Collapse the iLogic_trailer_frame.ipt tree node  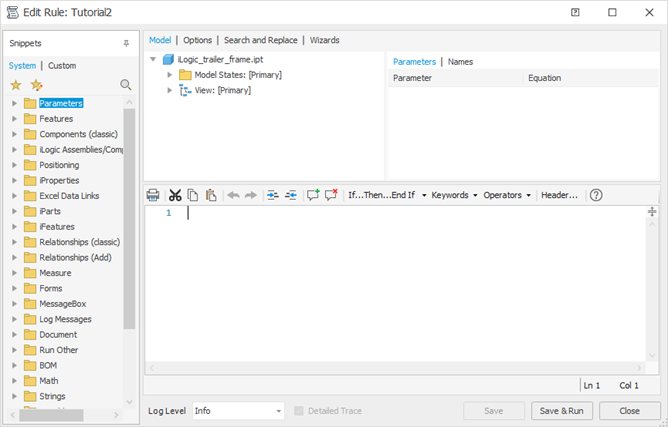coord(153,59)
